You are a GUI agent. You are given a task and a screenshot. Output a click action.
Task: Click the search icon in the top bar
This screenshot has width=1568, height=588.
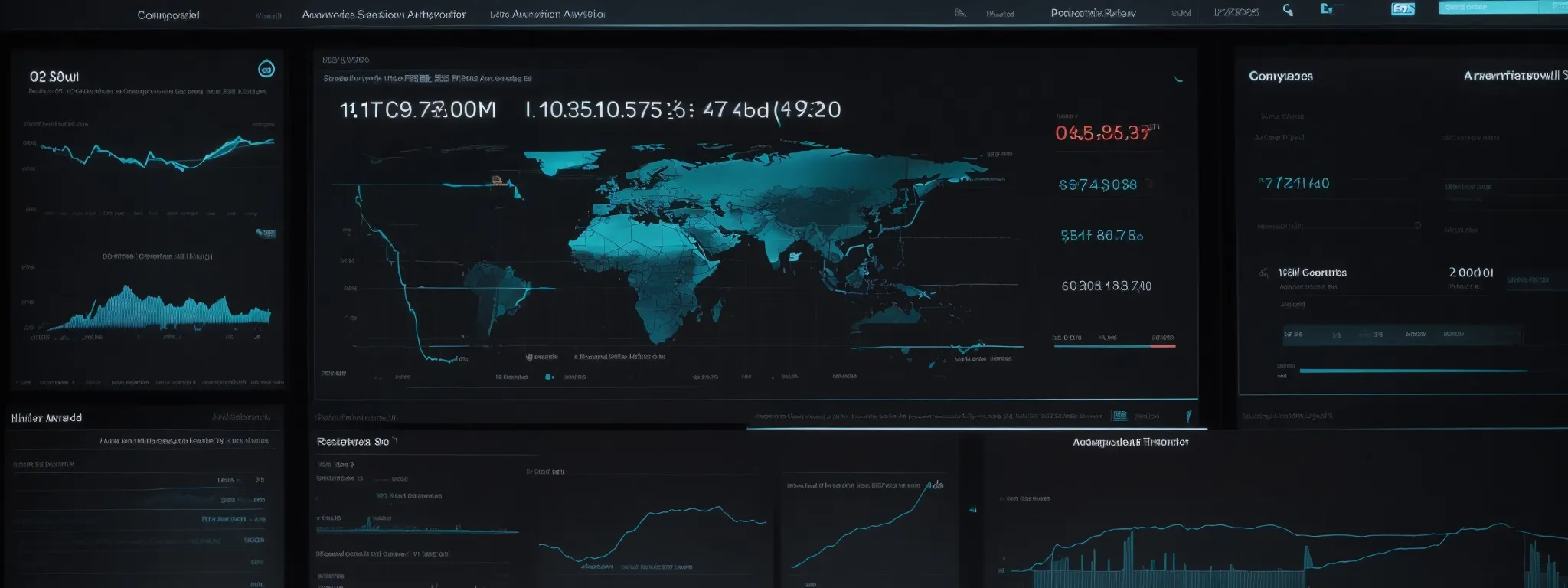tap(1288, 10)
